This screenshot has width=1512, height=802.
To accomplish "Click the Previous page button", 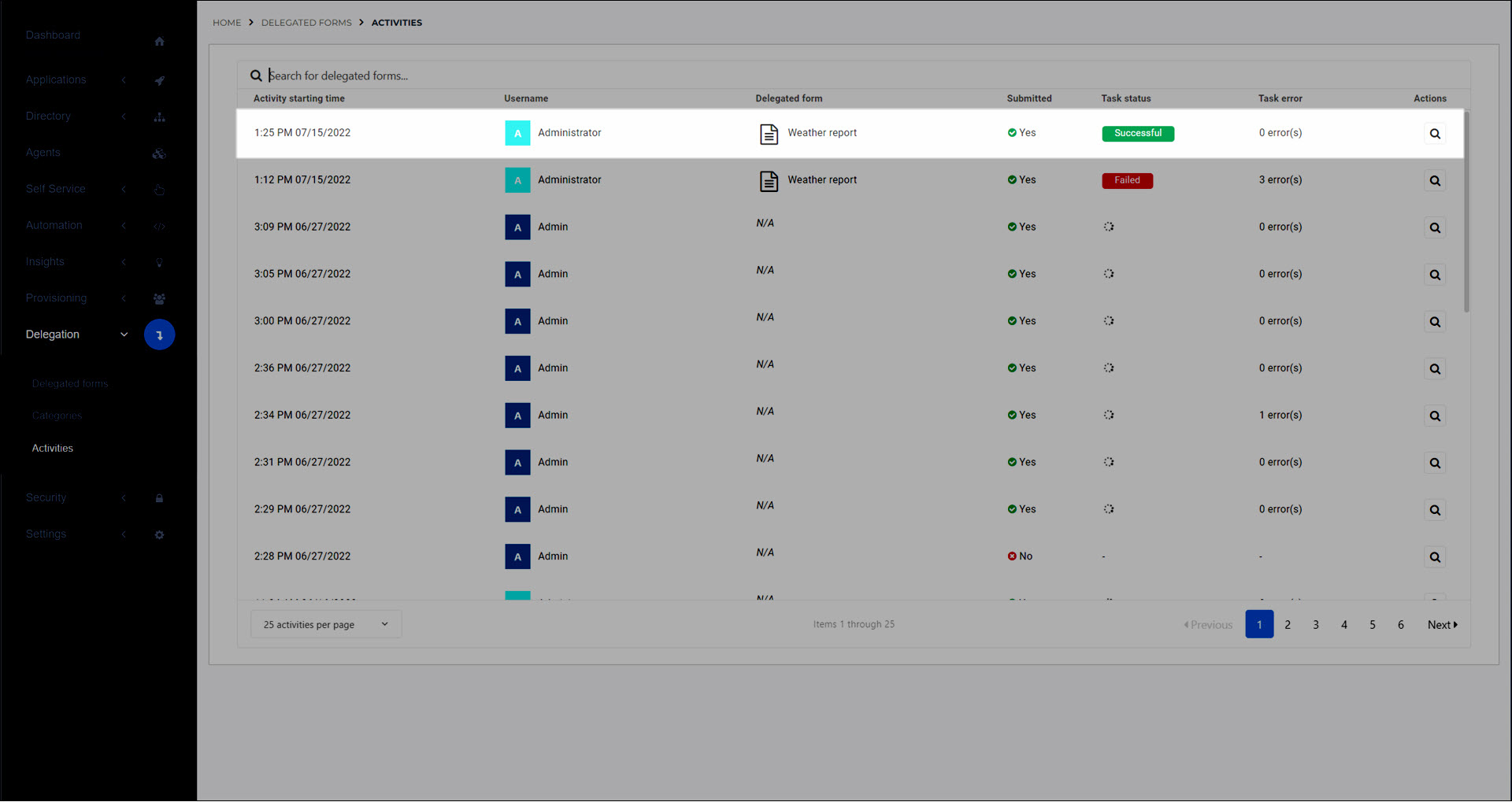I will click(1208, 625).
